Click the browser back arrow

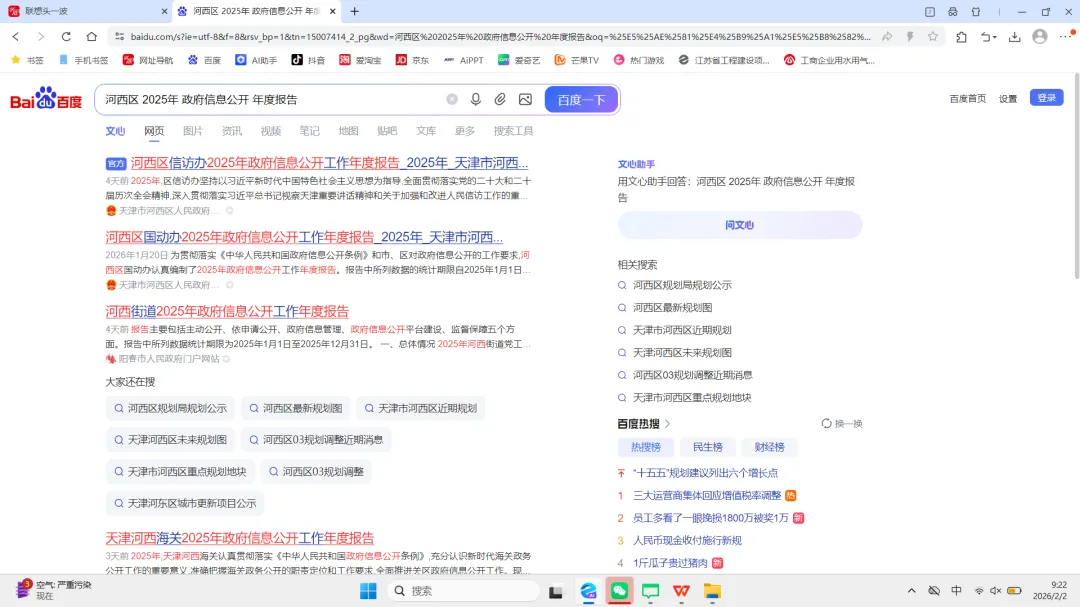pyautogui.click(x=16, y=37)
